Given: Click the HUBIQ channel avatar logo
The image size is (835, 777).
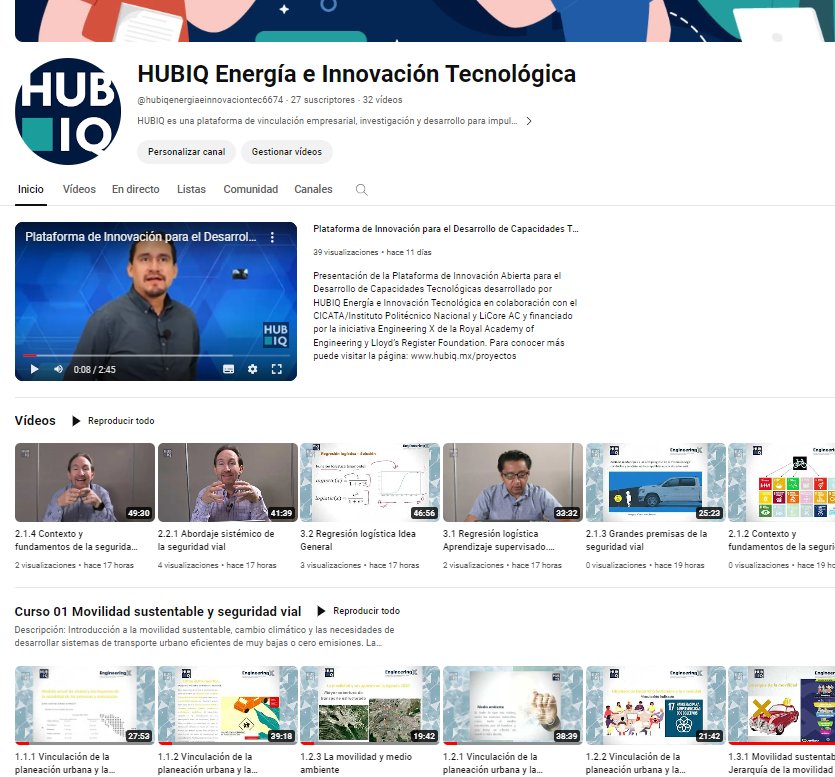Looking at the screenshot, I should click(x=68, y=111).
